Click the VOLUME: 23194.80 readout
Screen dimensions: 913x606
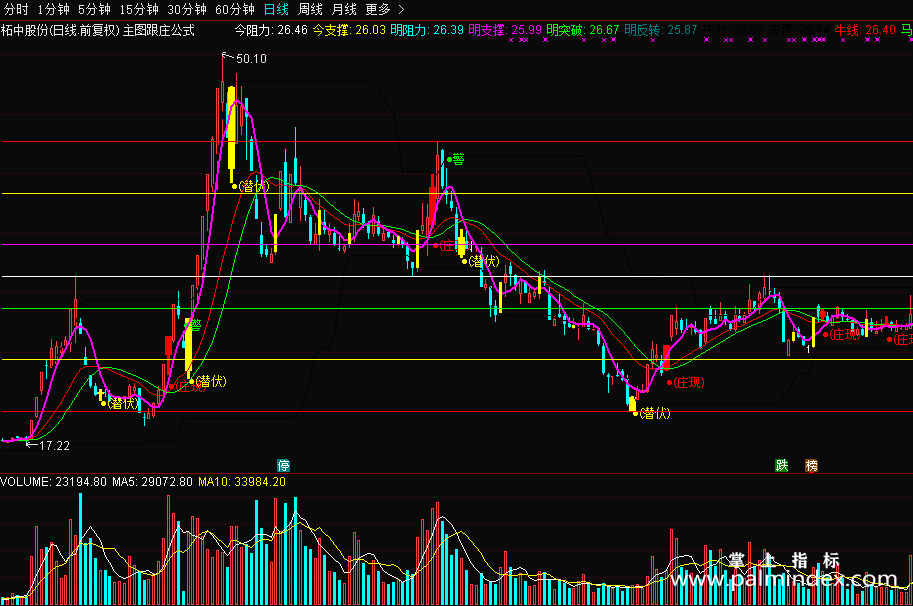[54, 481]
